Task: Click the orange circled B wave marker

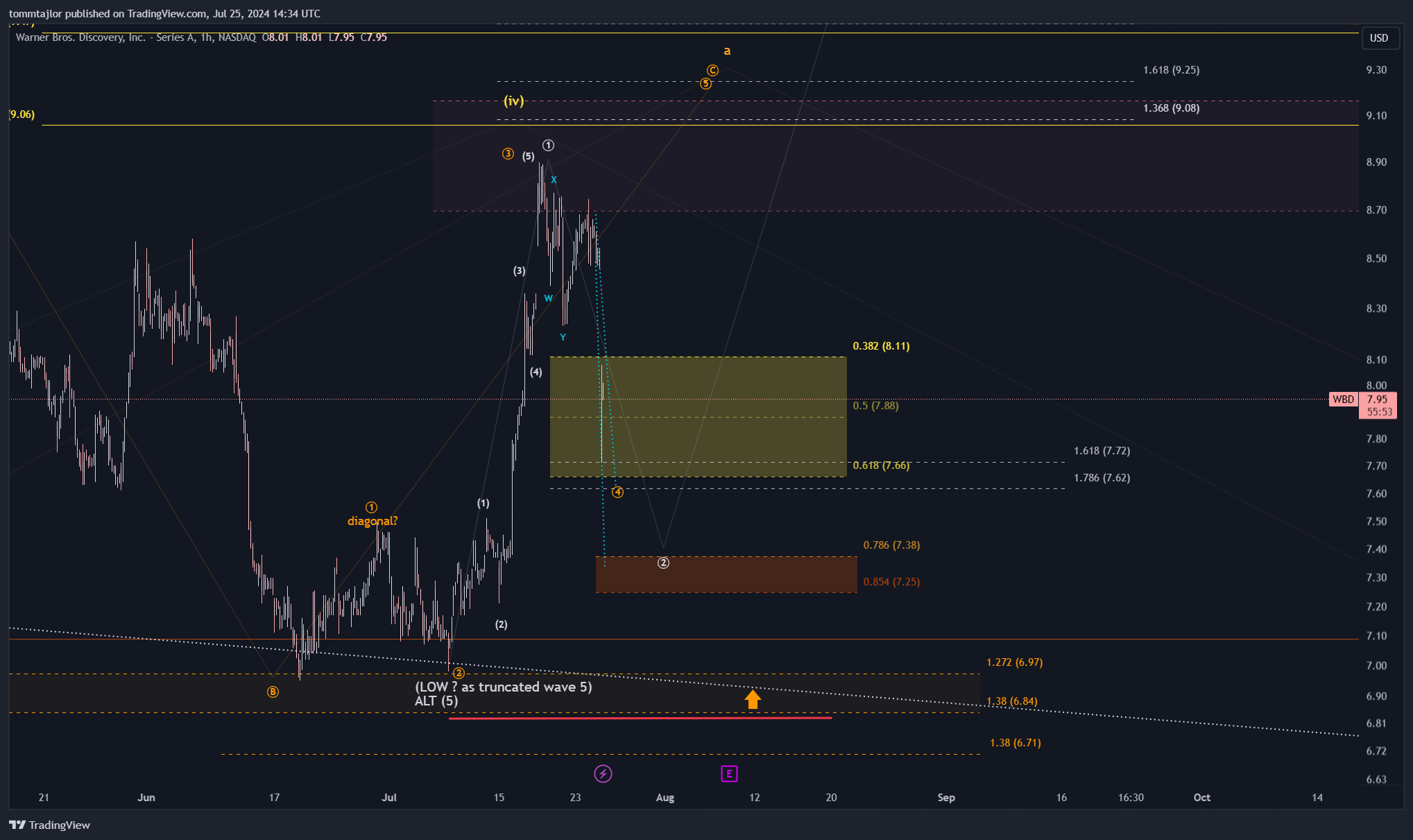Action: click(273, 692)
